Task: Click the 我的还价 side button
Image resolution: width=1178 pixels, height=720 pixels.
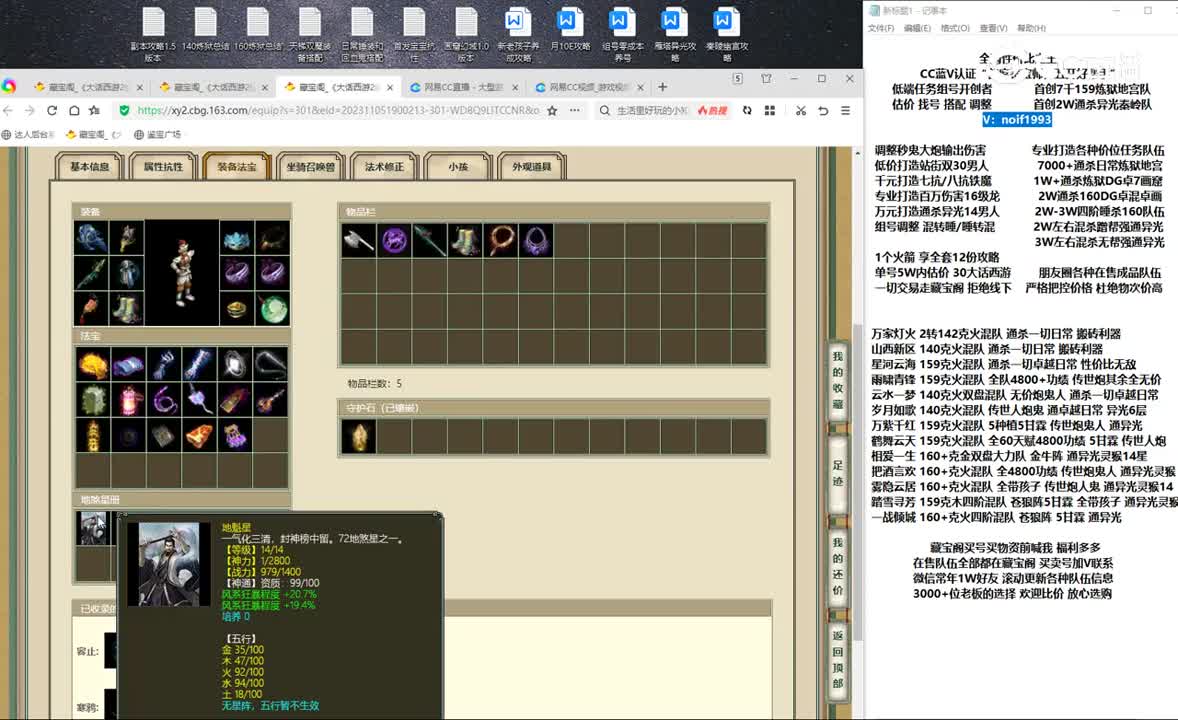Action: click(x=838, y=566)
